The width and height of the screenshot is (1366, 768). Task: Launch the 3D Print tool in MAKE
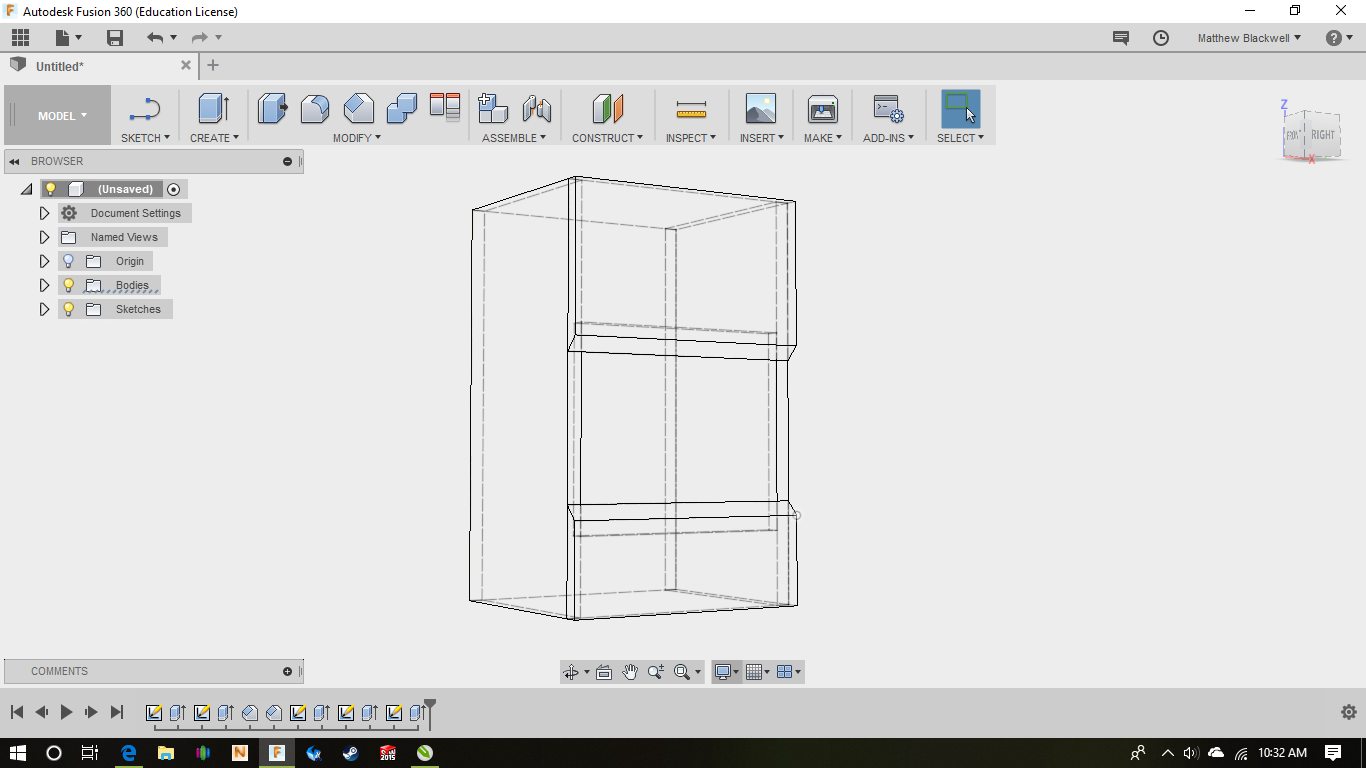pyautogui.click(x=823, y=108)
